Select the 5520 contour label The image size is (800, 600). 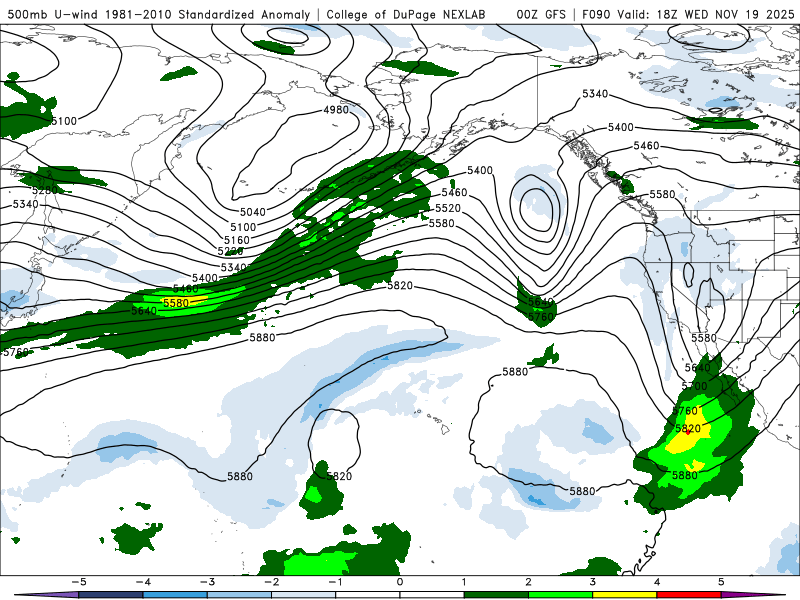point(448,208)
